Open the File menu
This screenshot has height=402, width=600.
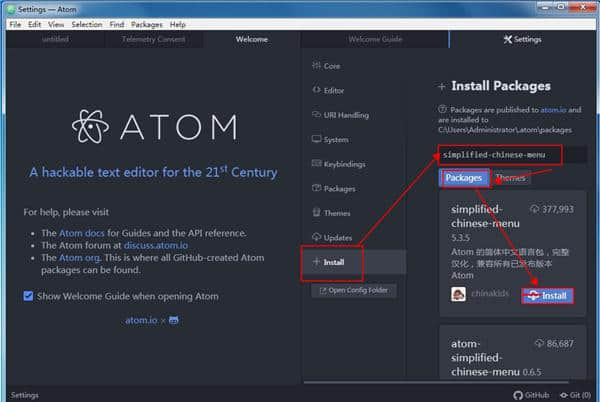(15, 24)
